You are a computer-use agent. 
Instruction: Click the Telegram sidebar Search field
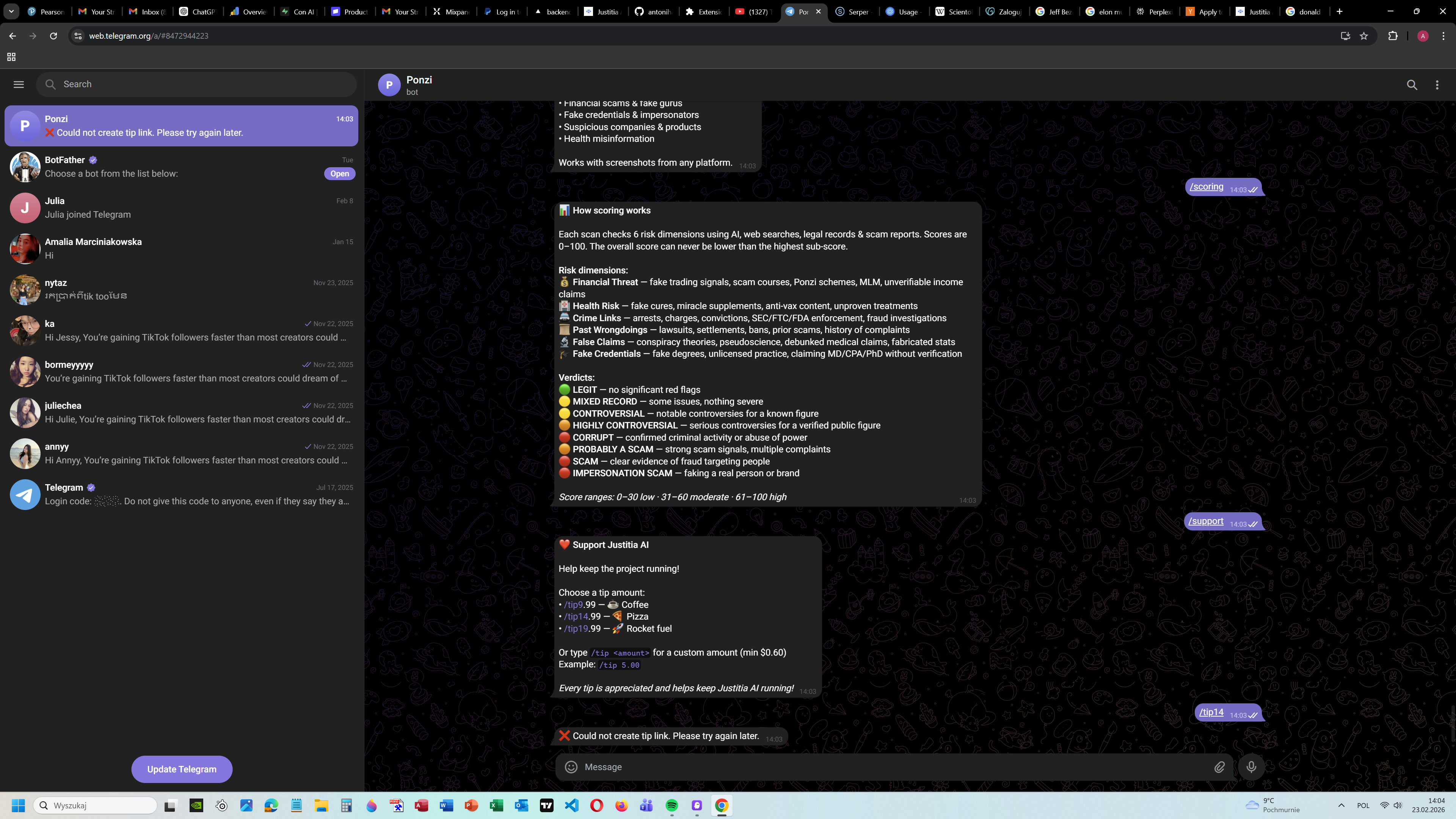click(204, 84)
